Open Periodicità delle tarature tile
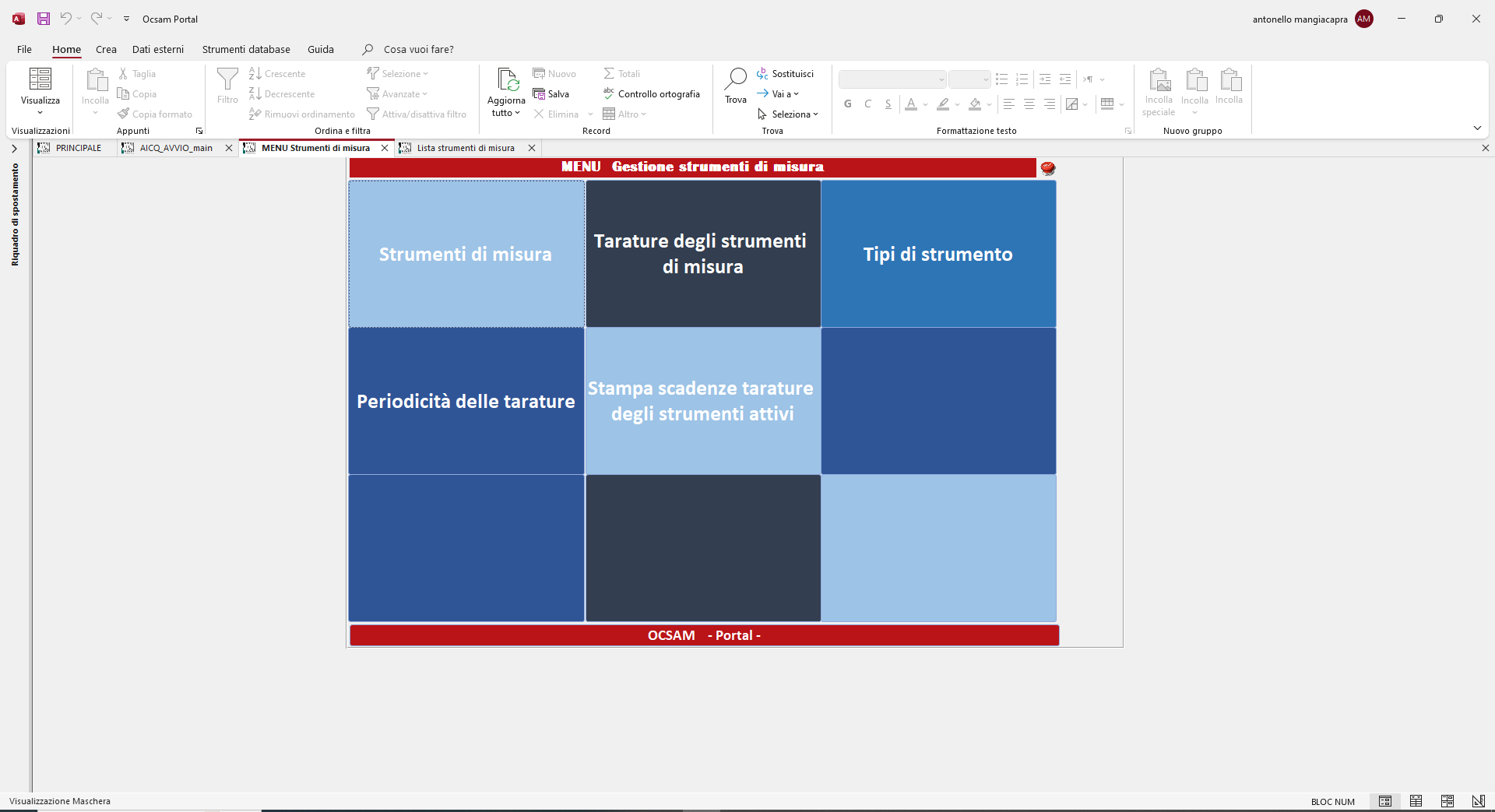1495x812 pixels. coord(466,401)
